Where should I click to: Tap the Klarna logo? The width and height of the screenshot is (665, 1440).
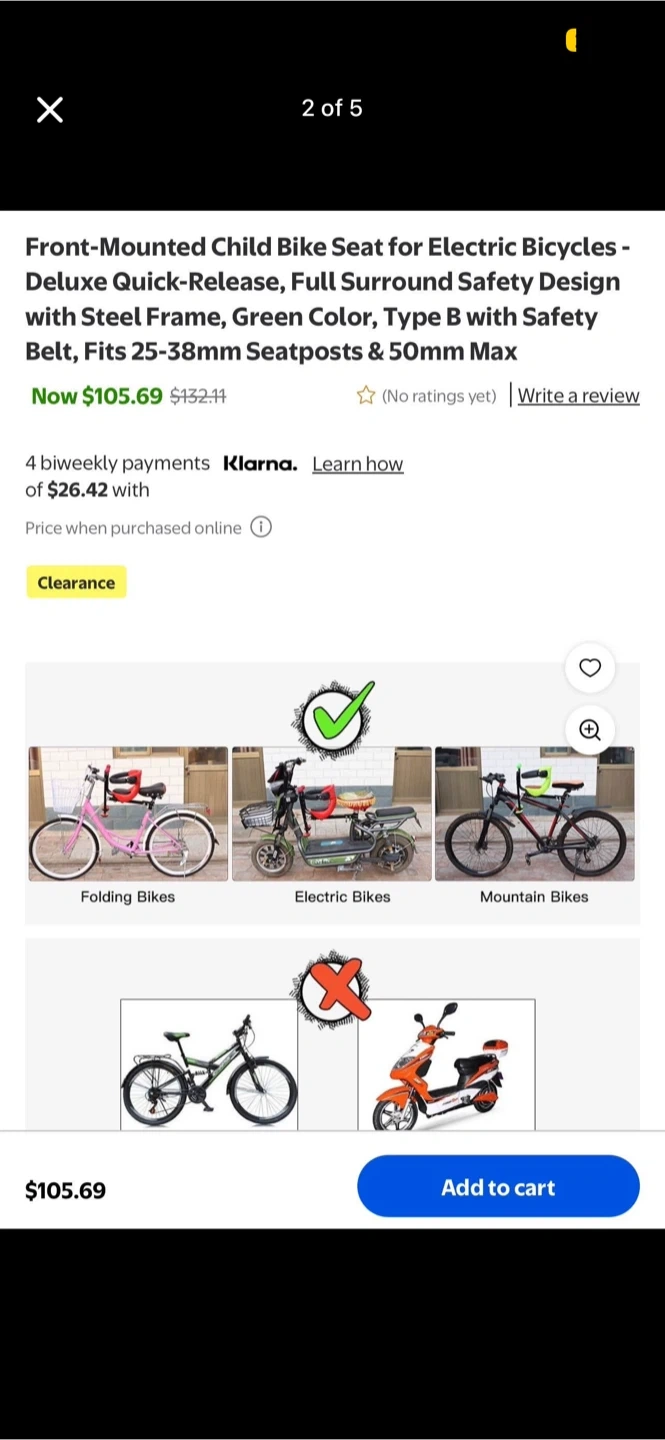pos(260,464)
